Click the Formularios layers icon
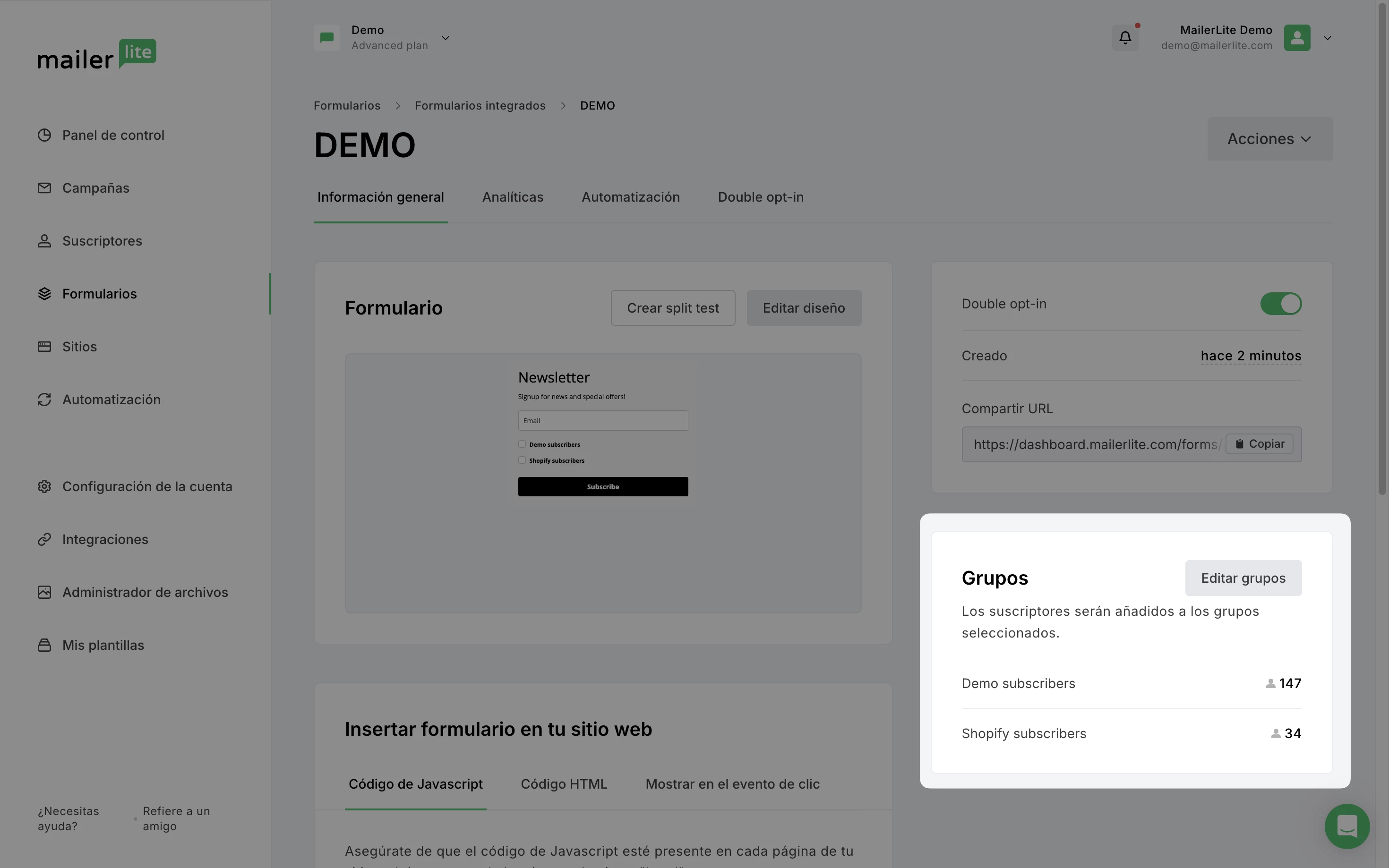Screen dimensions: 1389x868 (x=44, y=294)
